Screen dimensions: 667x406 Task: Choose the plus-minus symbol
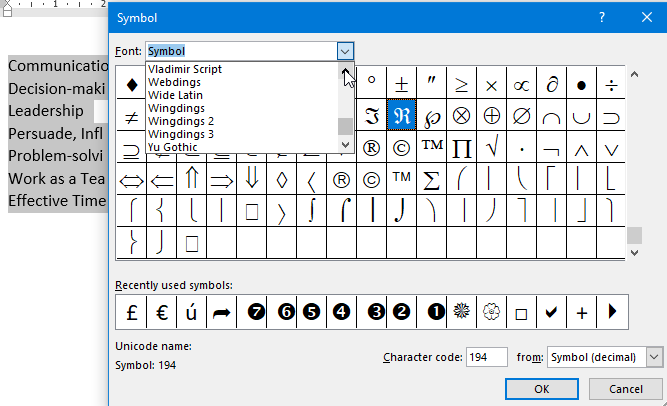tap(402, 84)
